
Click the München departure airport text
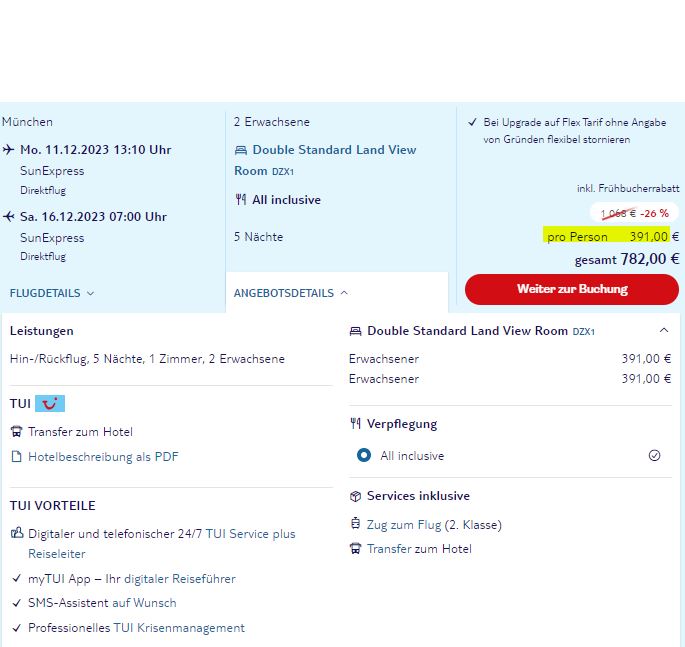tap(27, 122)
